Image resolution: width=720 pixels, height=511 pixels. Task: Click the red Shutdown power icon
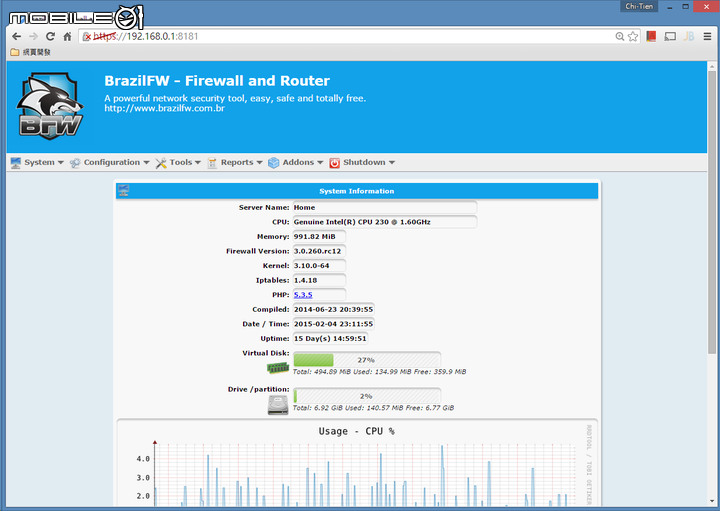click(x=334, y=163)
